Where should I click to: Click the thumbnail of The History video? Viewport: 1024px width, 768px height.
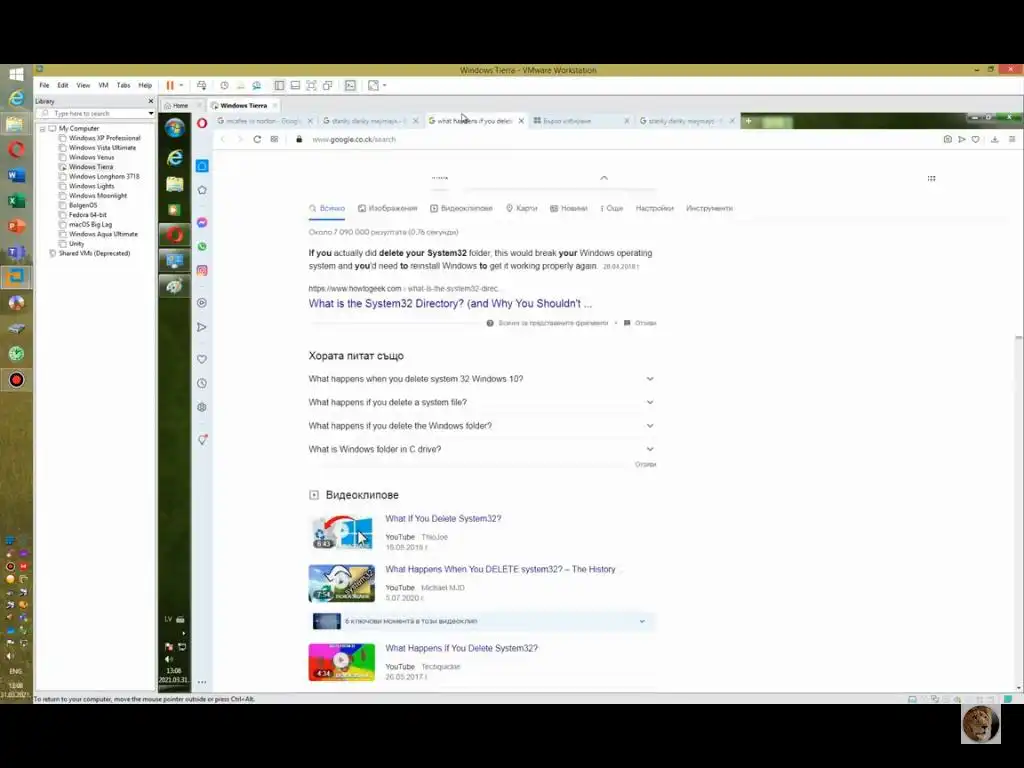[x=342, y=584]
